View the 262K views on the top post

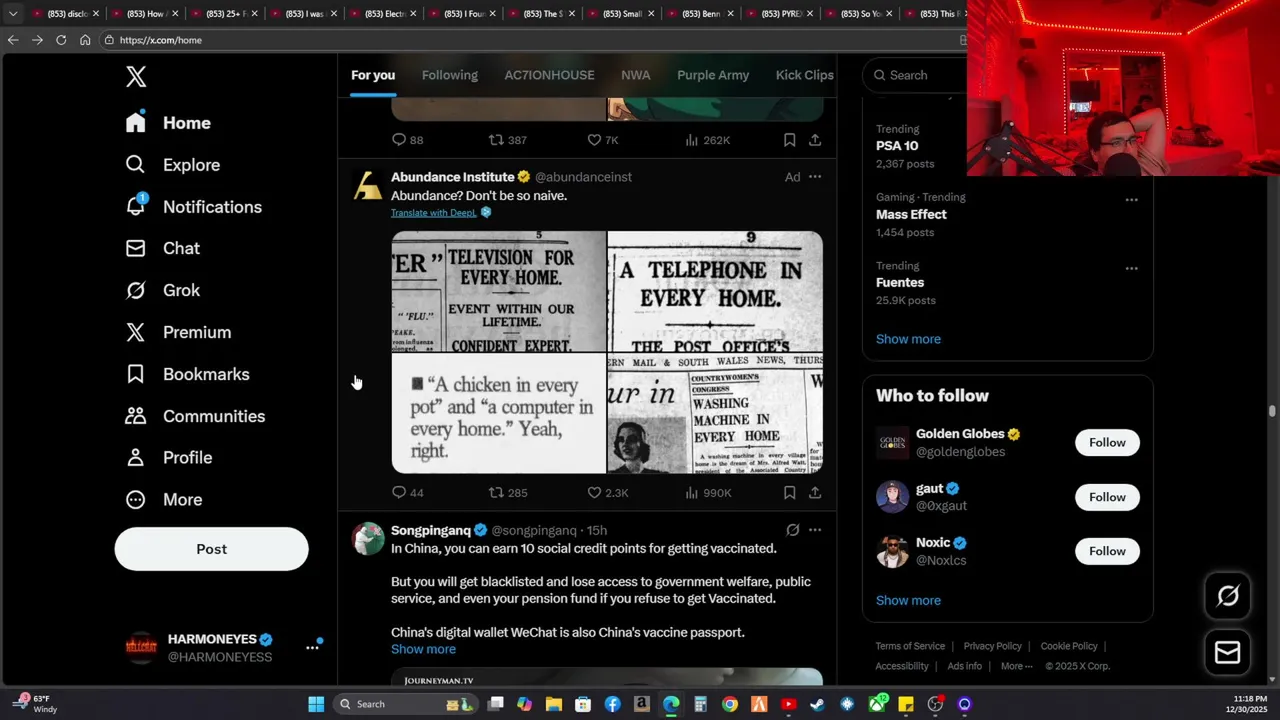pyautogui.click(x=708, y=140)
